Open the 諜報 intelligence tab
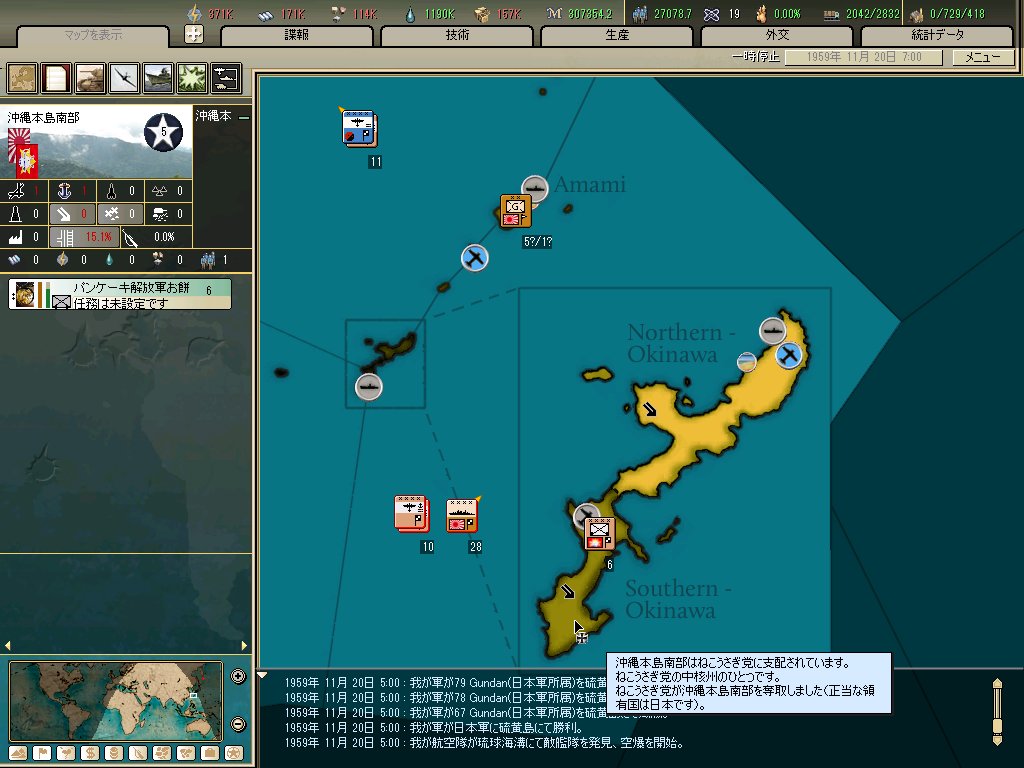Image resolution: width=1024 pixels, height=768 pixels. pos(296,35)
